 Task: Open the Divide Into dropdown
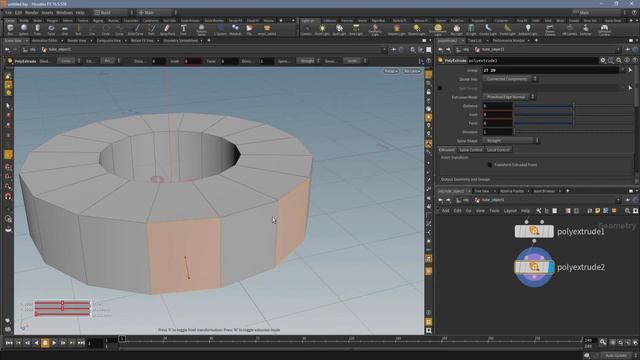[x=510, y=79]
